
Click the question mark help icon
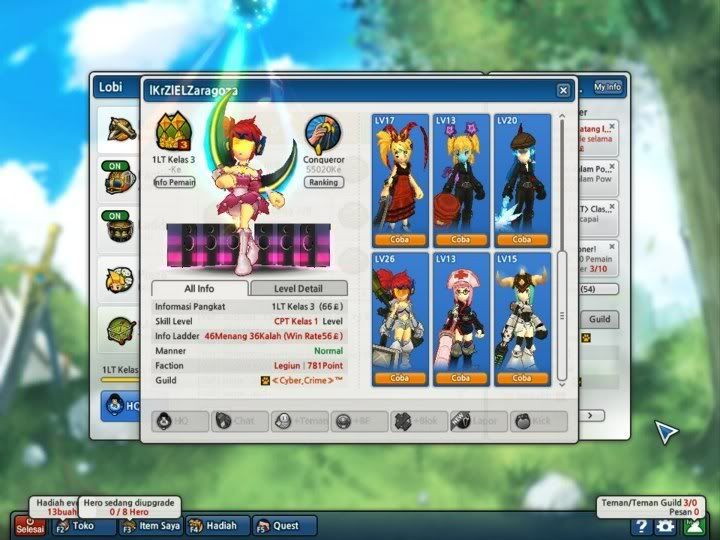641,526
